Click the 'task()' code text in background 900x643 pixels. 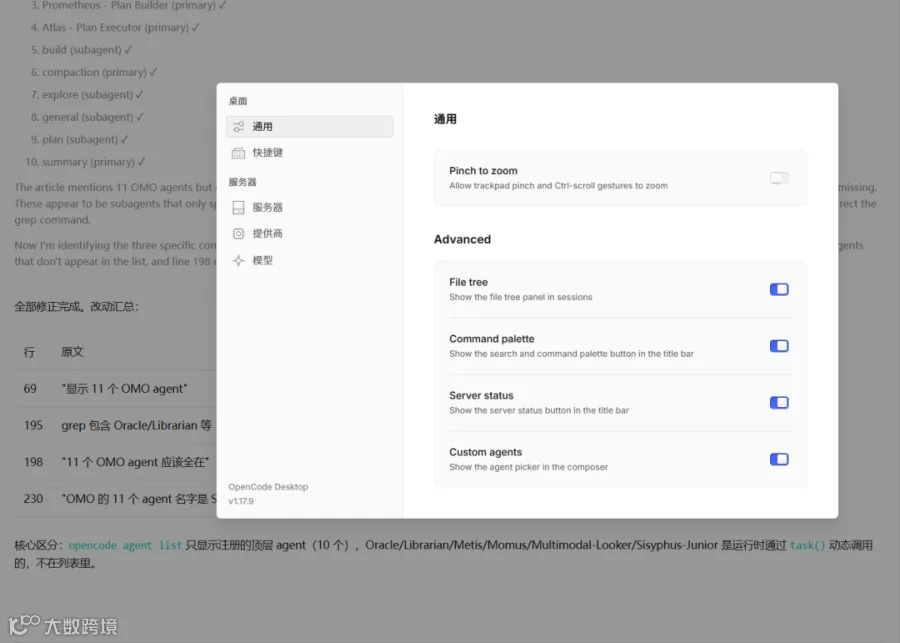point(807,545)
